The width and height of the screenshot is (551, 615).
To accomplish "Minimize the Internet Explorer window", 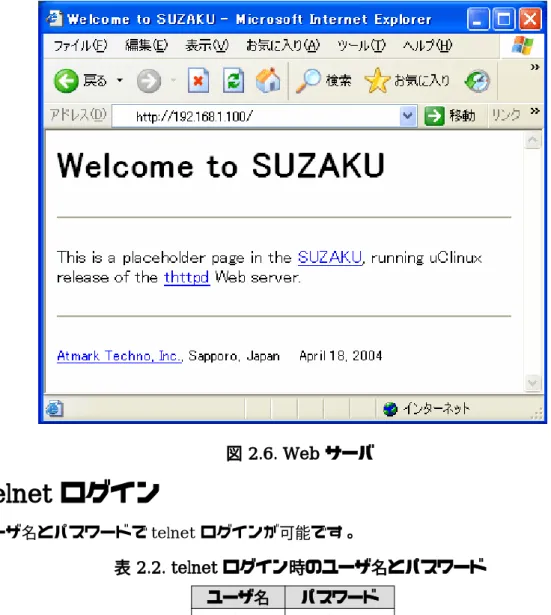I will [478, 18].
